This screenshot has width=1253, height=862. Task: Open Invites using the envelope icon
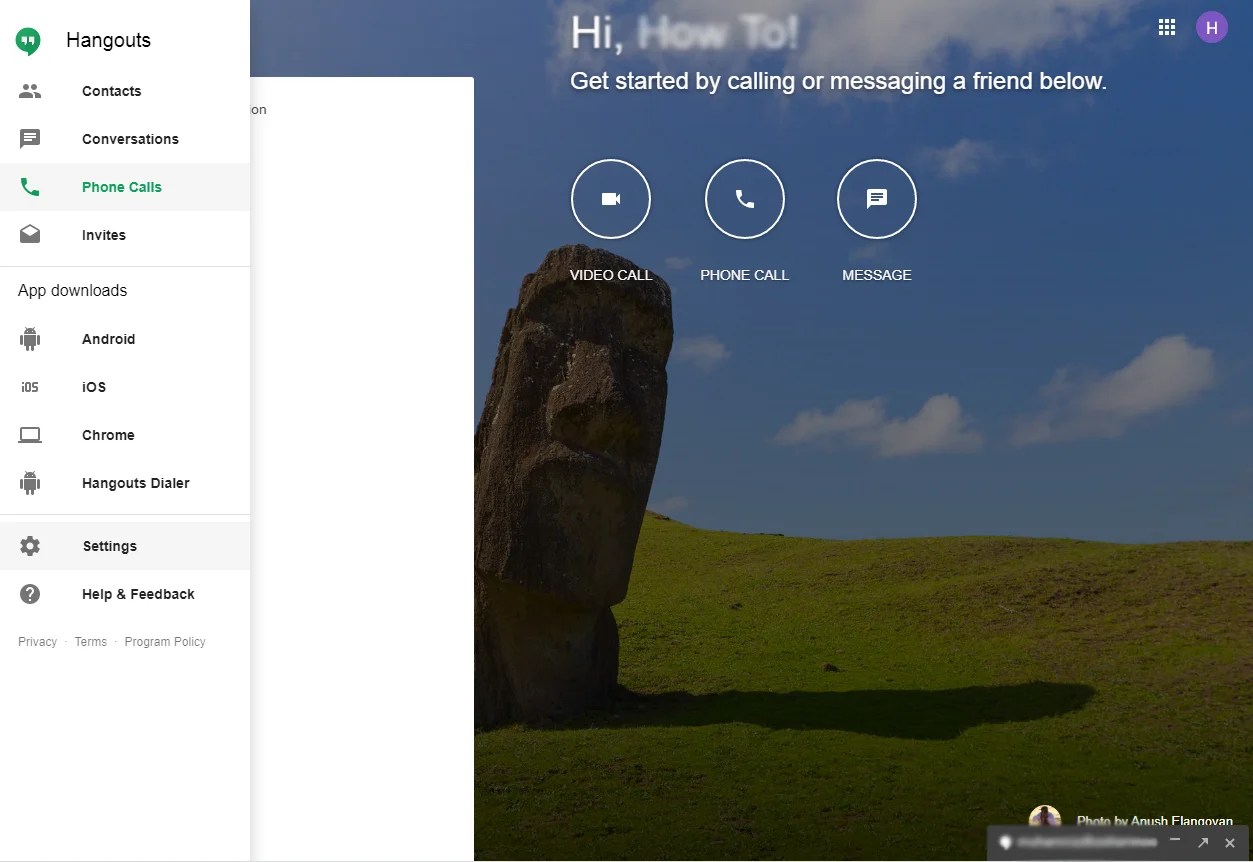click(x=29, y=234)
